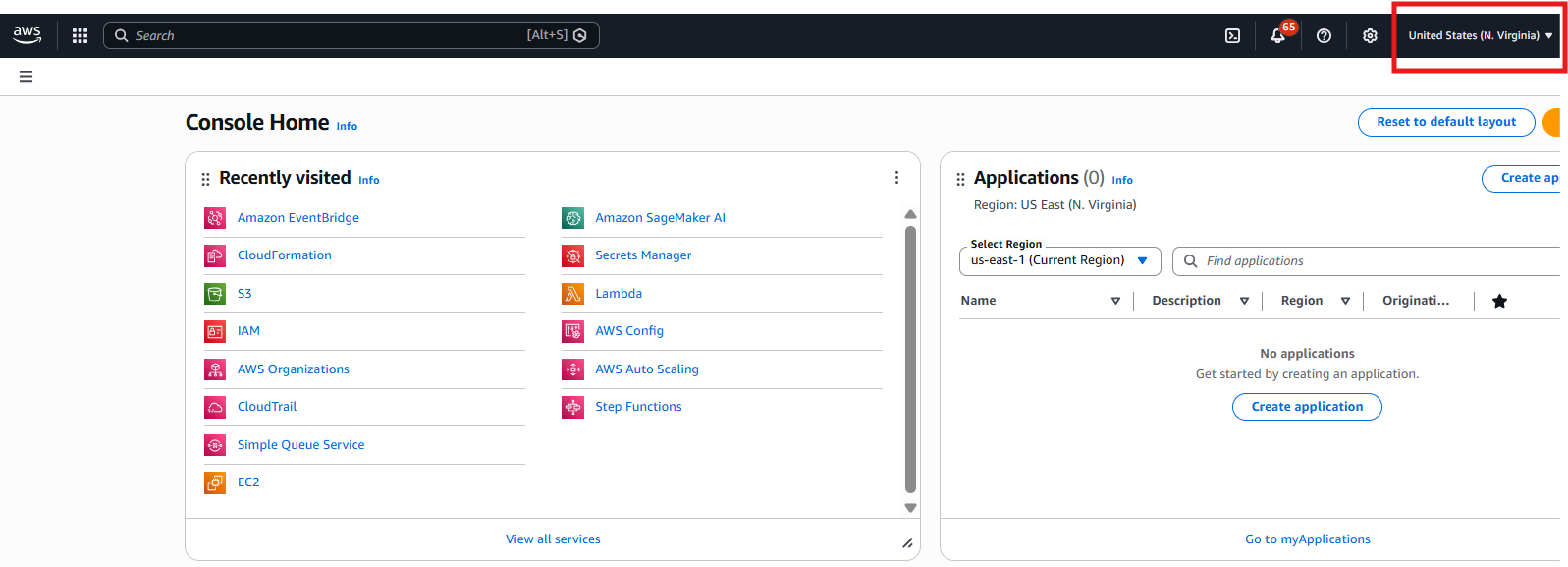Image resolution: width=1568 pixels, height=567 pixels.
Task: Click the Secrets Manager icon
Action: tap(572, 255)
